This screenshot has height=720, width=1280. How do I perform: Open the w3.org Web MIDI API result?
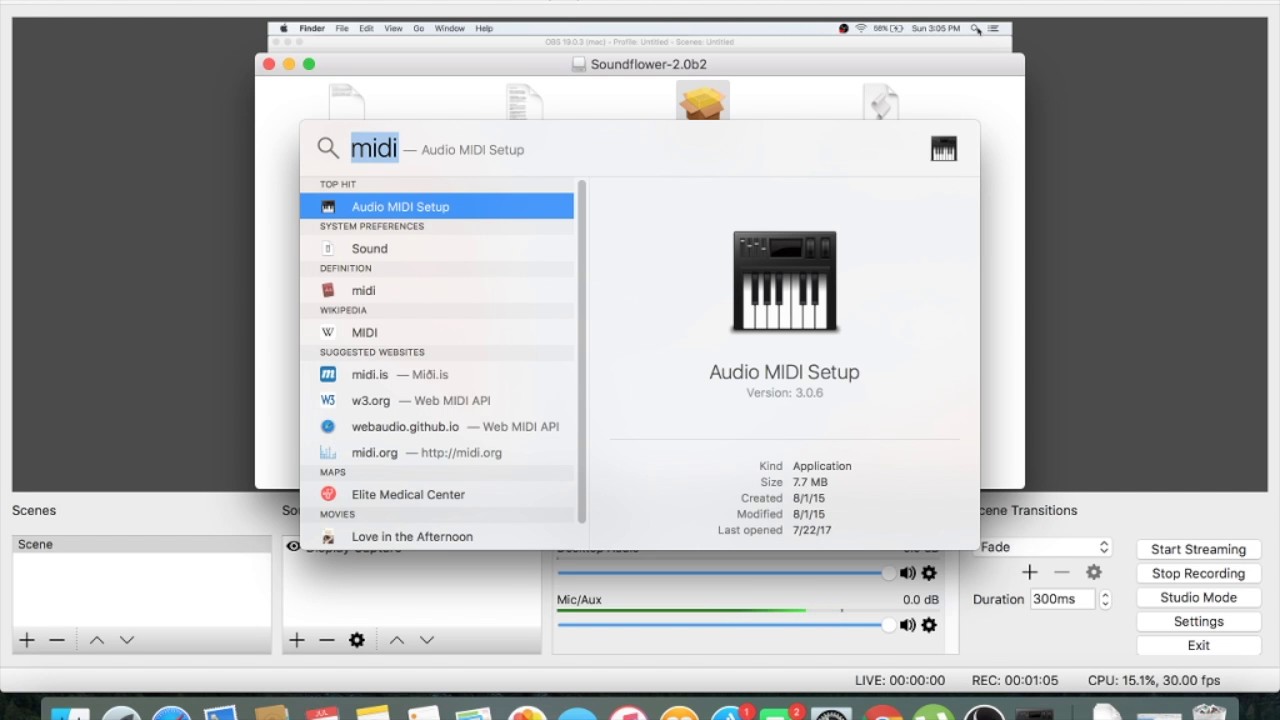click(x=437, y=400)
